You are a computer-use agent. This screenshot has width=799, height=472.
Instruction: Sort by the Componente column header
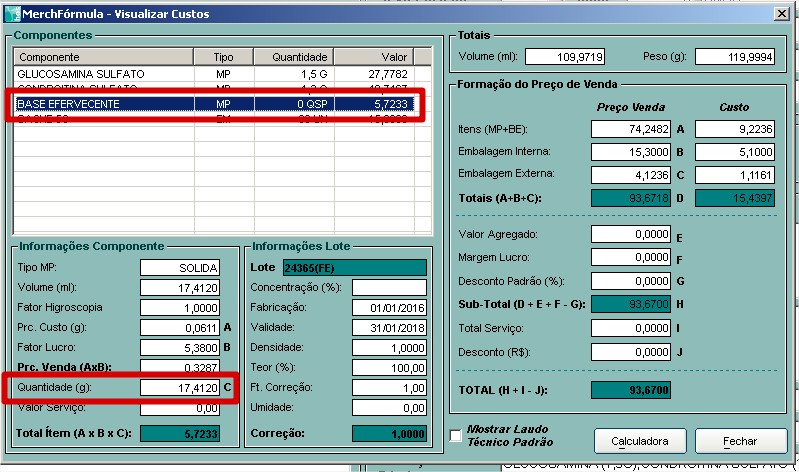(103, 57)
